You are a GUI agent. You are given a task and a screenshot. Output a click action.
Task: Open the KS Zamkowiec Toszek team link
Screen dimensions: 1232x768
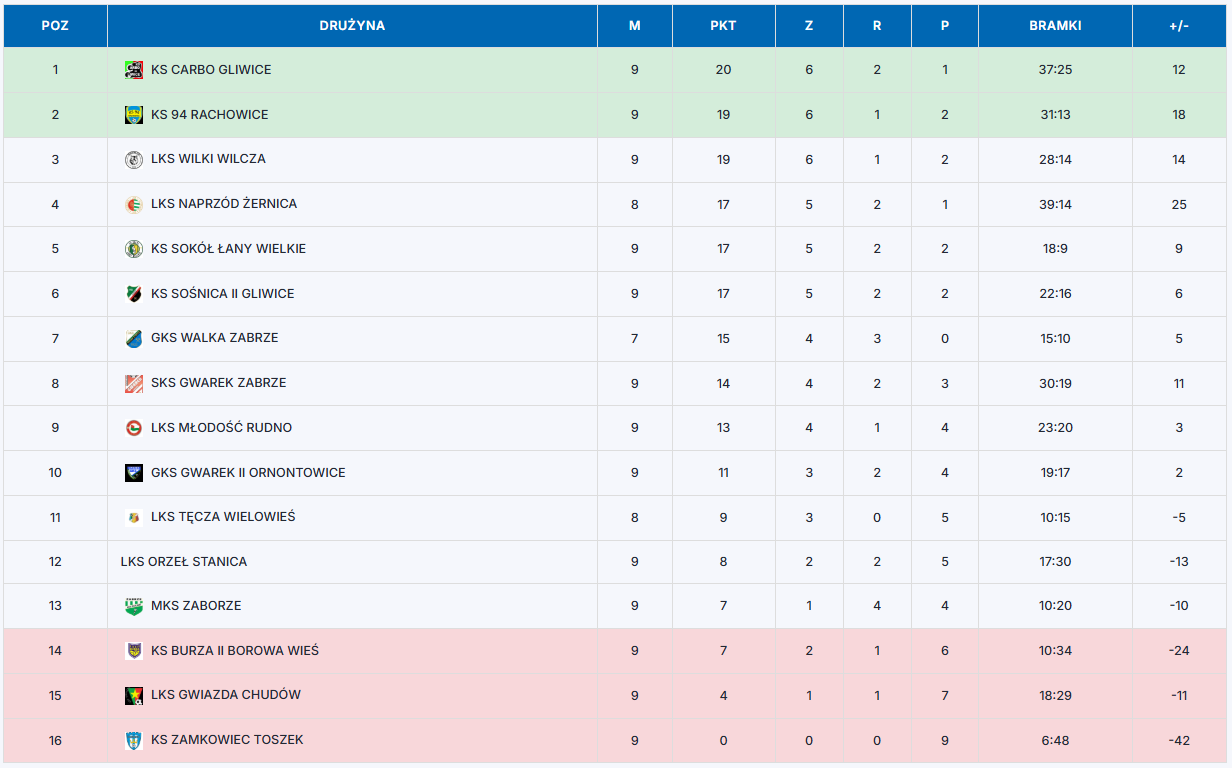click(x=227, y=740)
